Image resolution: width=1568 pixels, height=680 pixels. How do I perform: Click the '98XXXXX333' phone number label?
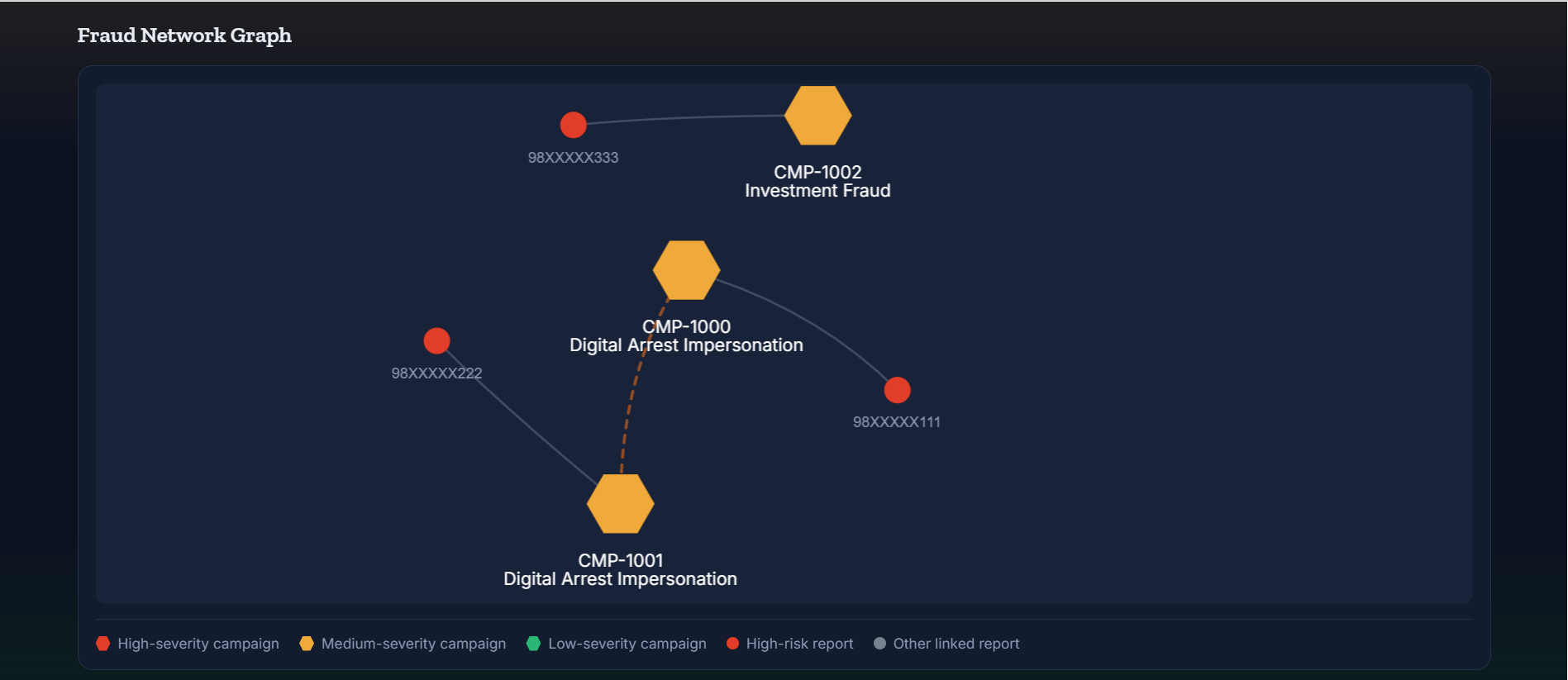[x=573, y=158]
